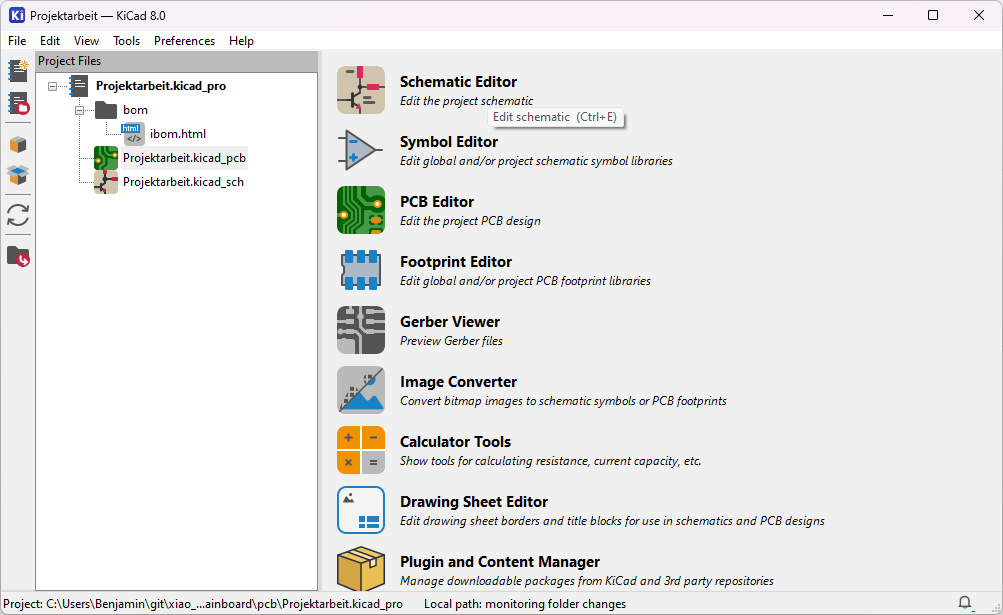Image resolution: width=1003 pixels, height=615 pixels.
Task: Open Image Converter icon
Action: coord(361,390)
